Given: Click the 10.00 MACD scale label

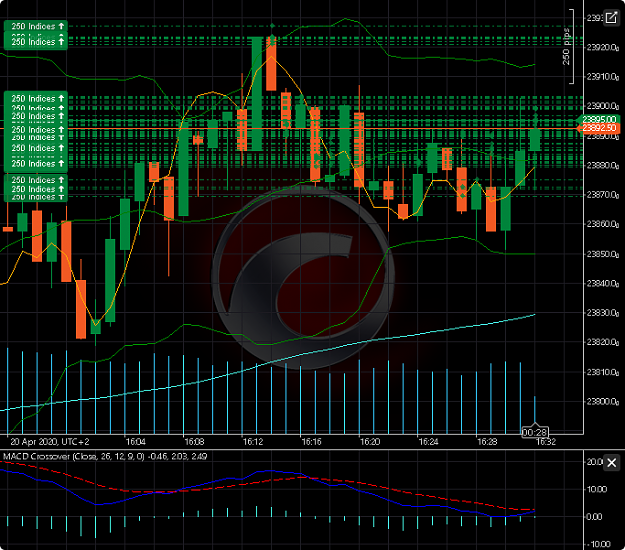Looking at the screenshot, I should [596, 489].
